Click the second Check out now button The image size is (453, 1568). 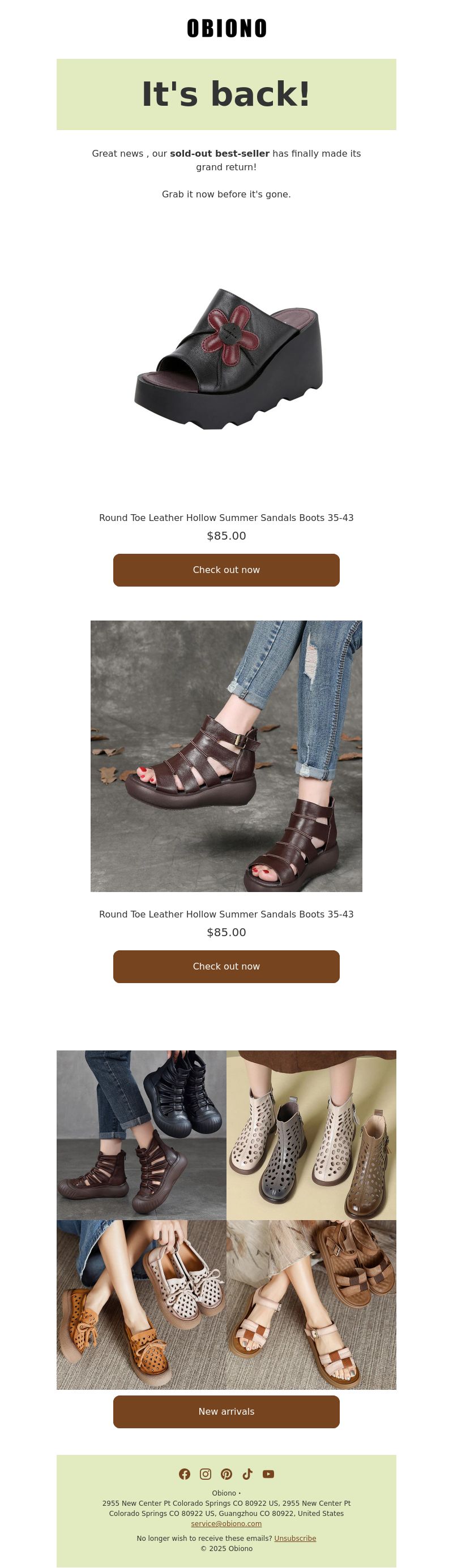click(226, 966)
